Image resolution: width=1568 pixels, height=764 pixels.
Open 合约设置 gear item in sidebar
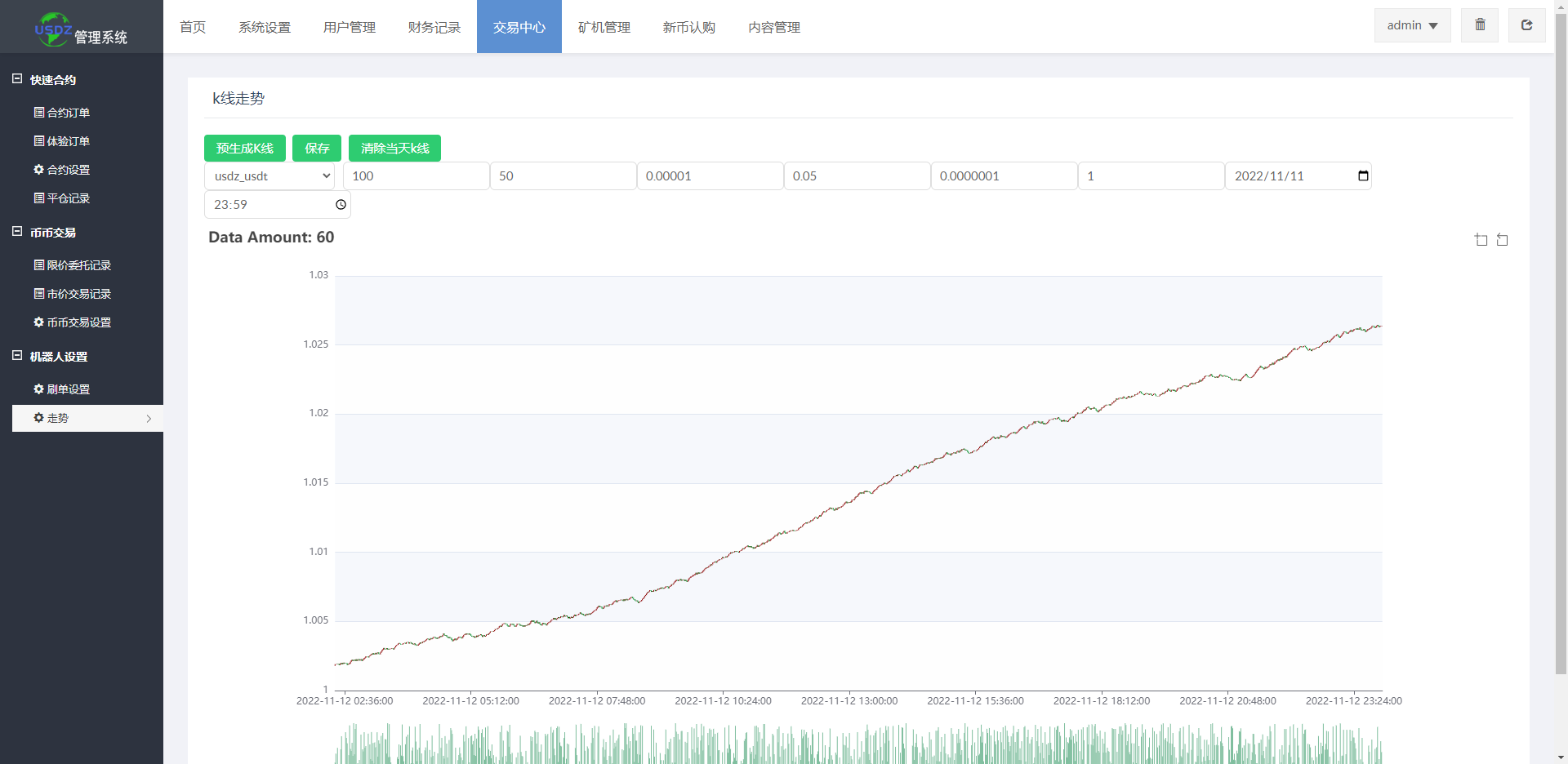point(62,170)
